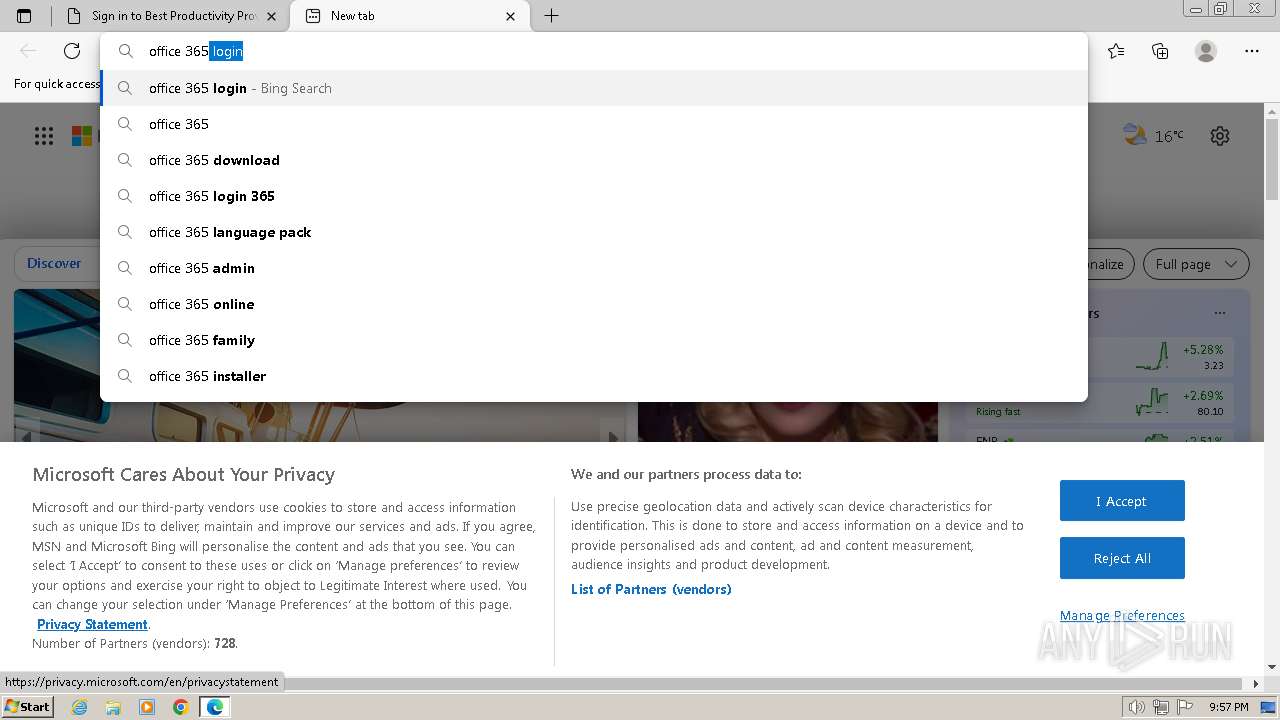The width and height of the screenshot is (1280, 720).
Task: Open the Action Center flag tray icon
Action: coord(1184,707)
